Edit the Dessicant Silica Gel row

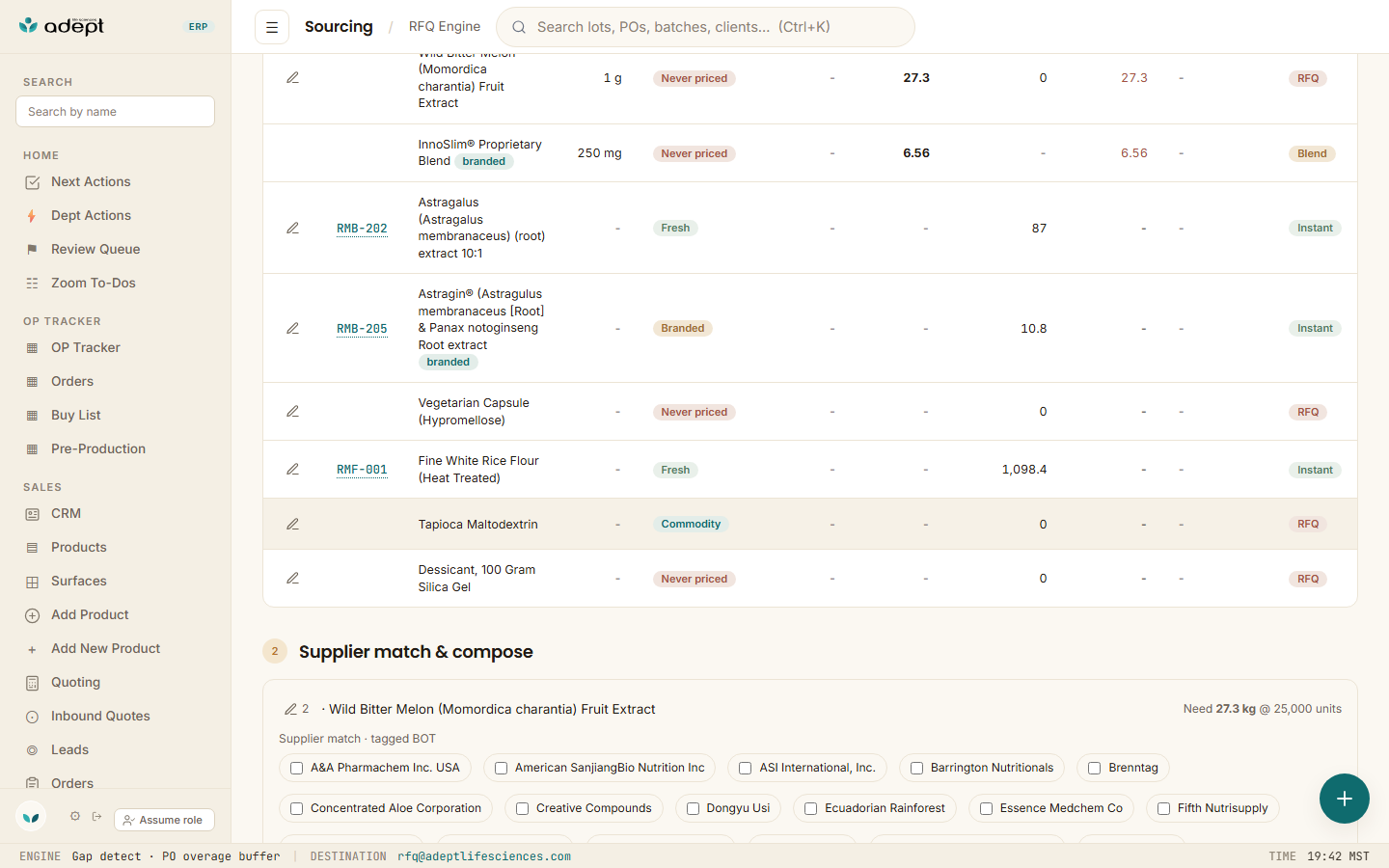point(292,578)
